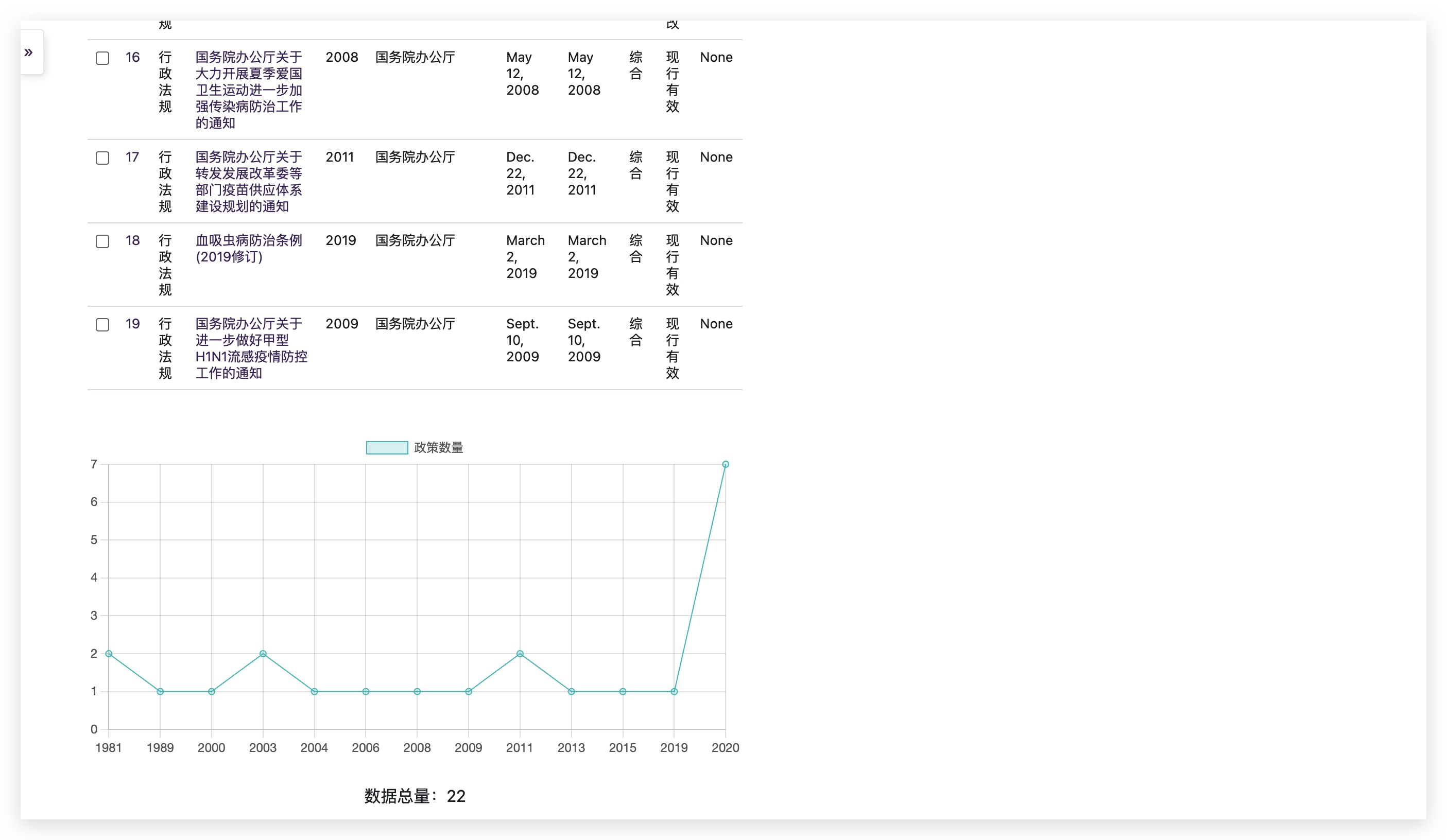Screen dimensions: 1447x840
Task: Click None value in row 18
Action: (716, 240)
